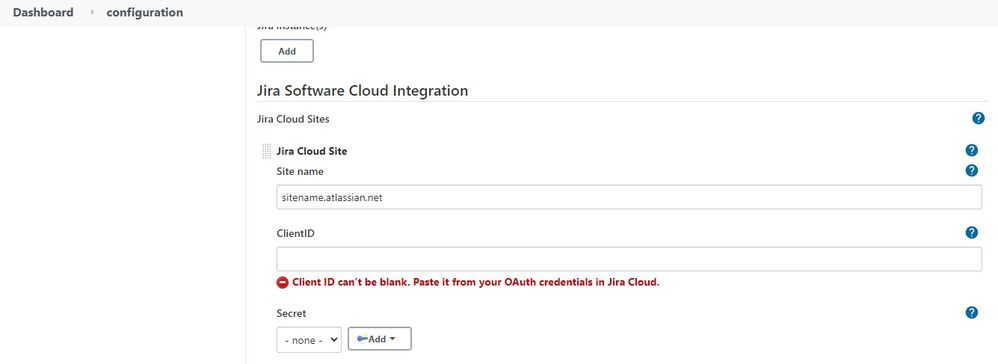
Task: Click the Jira Cloud Site header label
Action: click(x=312, y=151)
